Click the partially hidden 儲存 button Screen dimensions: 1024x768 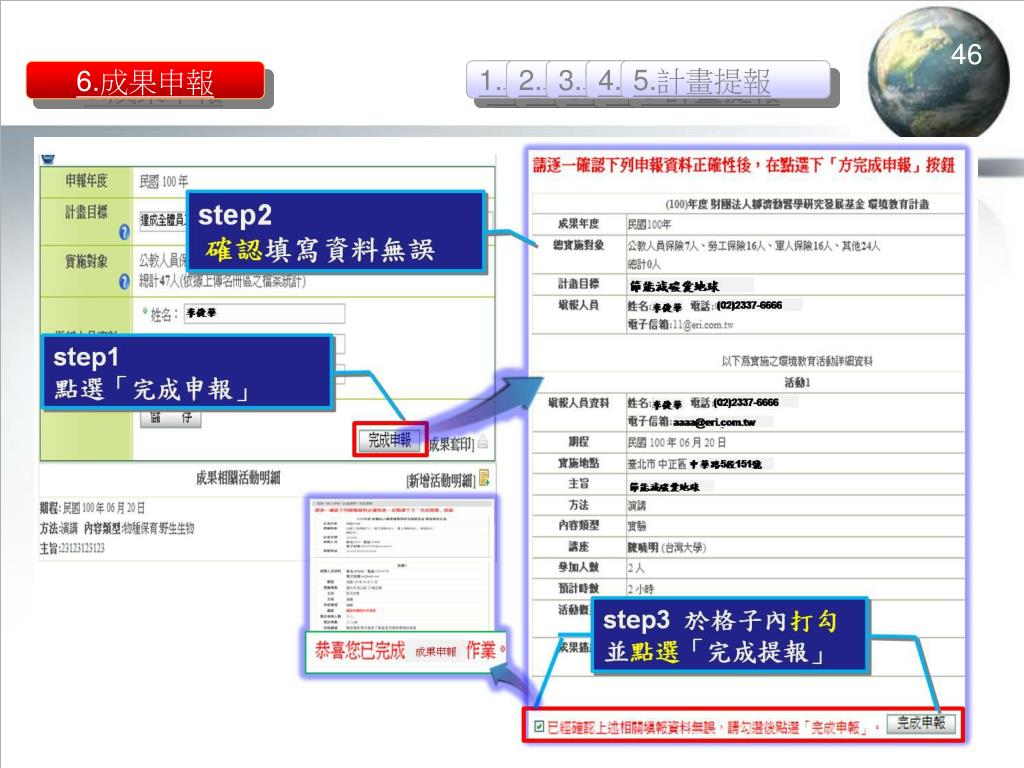point(171,418)
